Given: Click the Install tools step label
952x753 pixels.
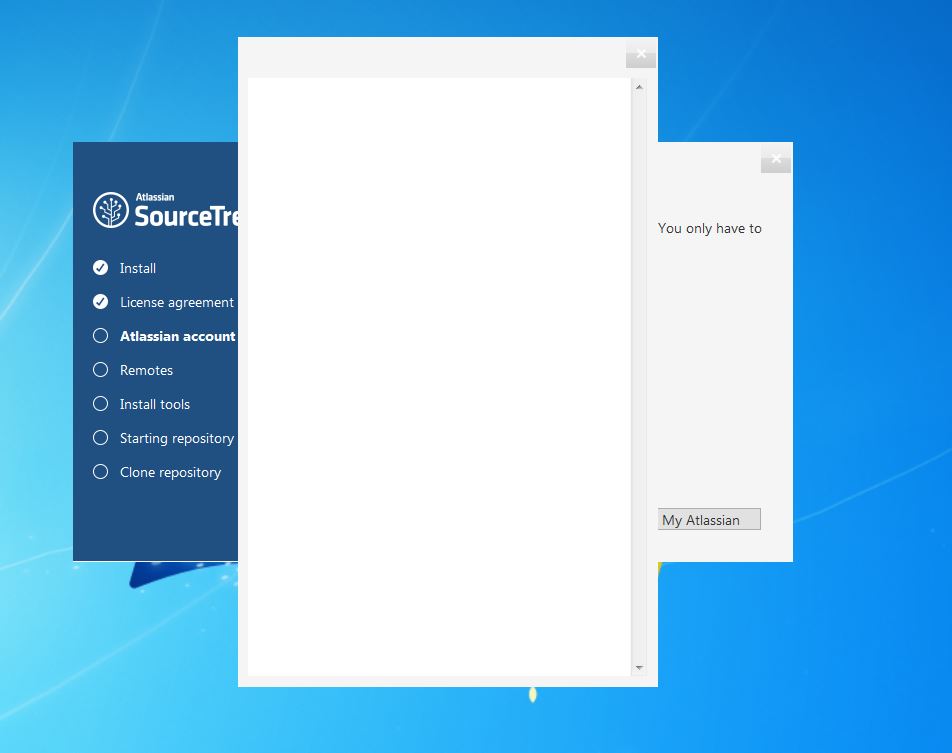Looking at the screenshot, I should (x=155, y=404).
